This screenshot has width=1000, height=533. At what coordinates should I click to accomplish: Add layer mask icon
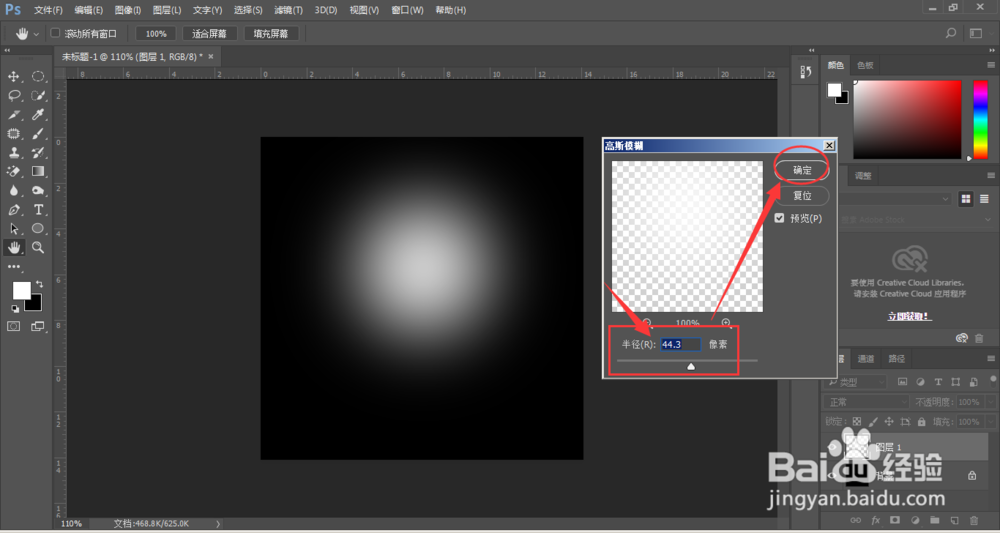[x=895, y=520]
